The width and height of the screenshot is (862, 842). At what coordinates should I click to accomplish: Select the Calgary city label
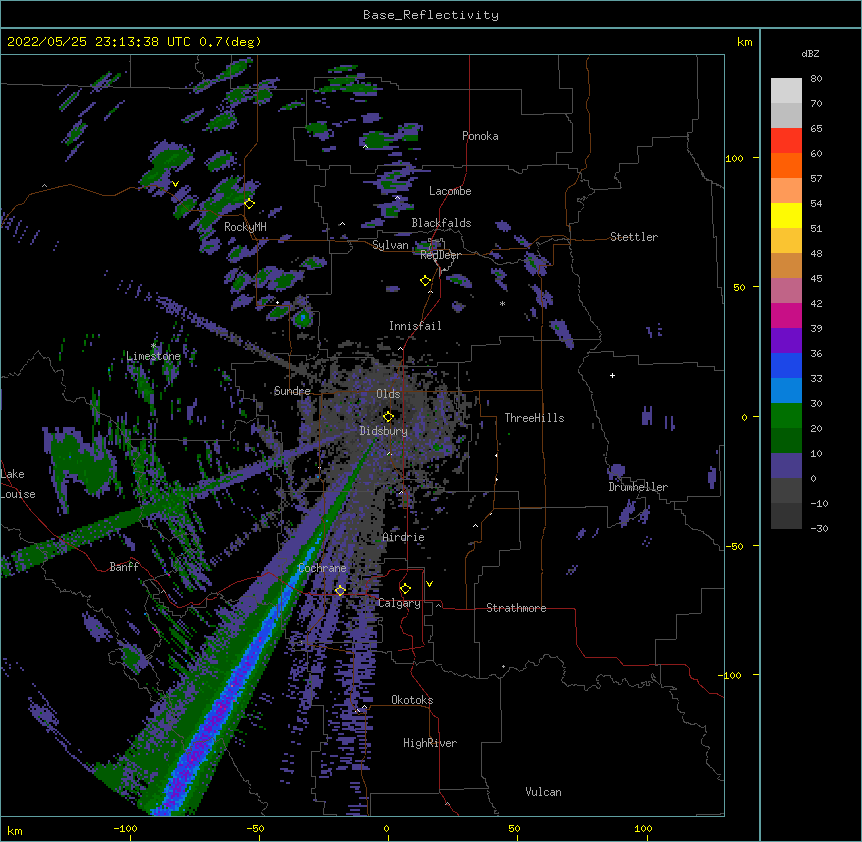pyautogui.click(x=399, y=603)
